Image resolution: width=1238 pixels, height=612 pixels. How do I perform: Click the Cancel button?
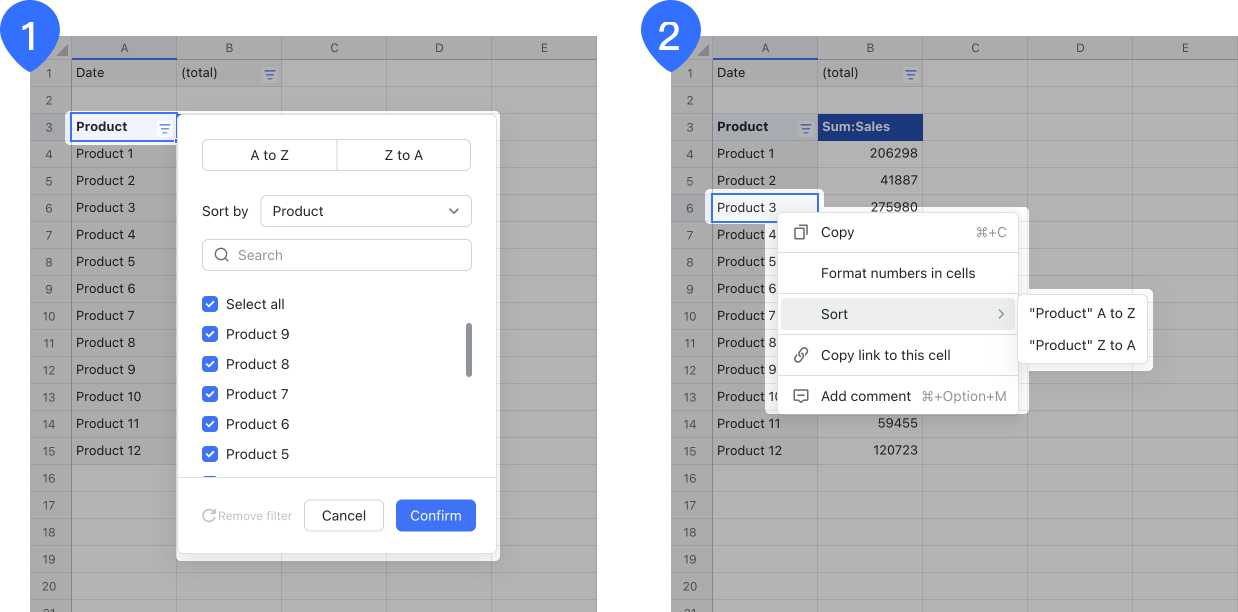click(343, 516)
